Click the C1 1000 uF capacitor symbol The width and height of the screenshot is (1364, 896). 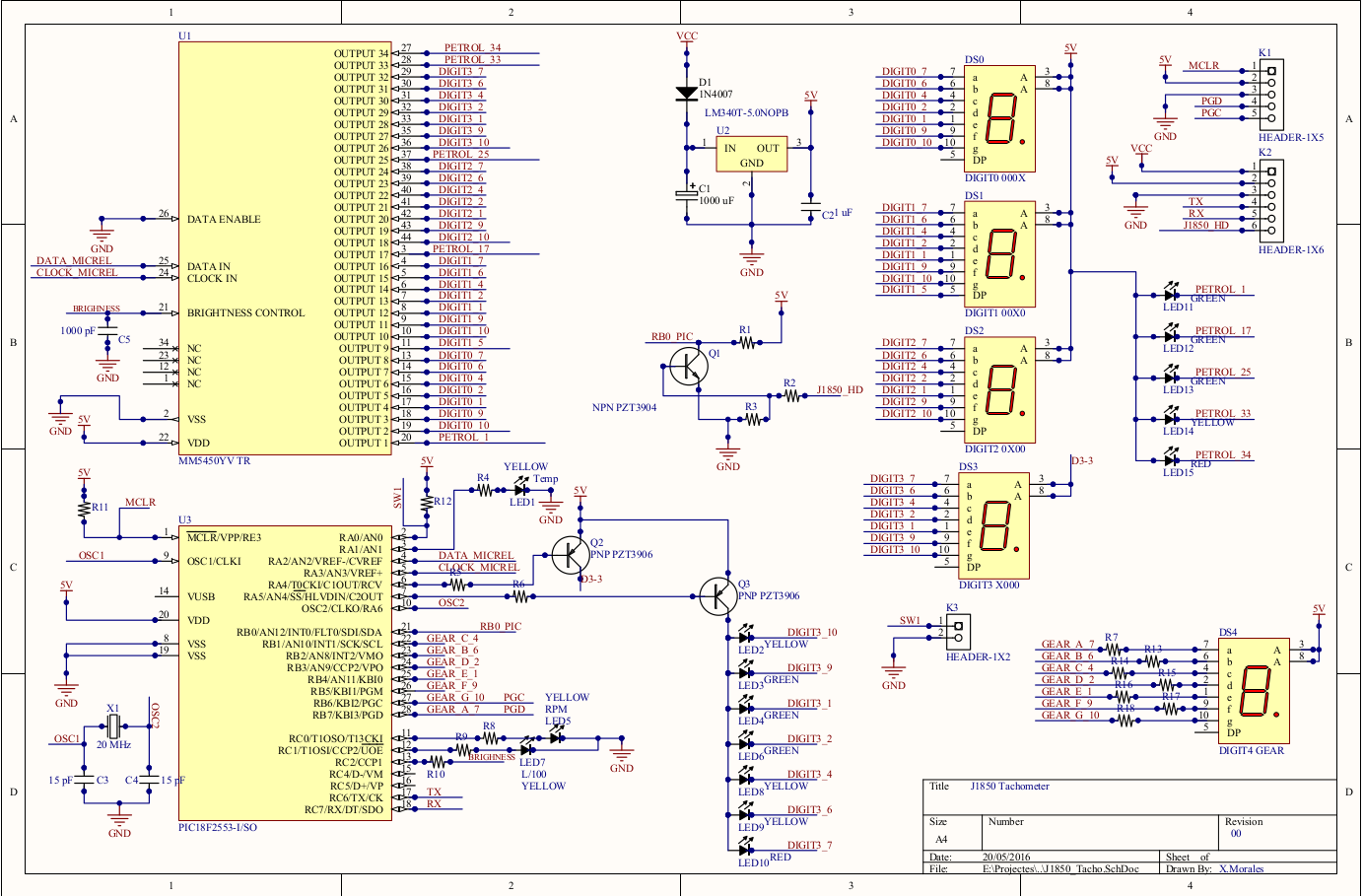point(687,195)
